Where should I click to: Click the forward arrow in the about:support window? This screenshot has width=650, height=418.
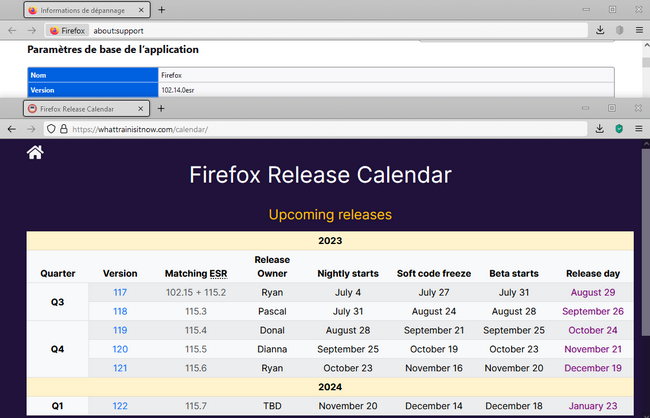pos(32,30)
